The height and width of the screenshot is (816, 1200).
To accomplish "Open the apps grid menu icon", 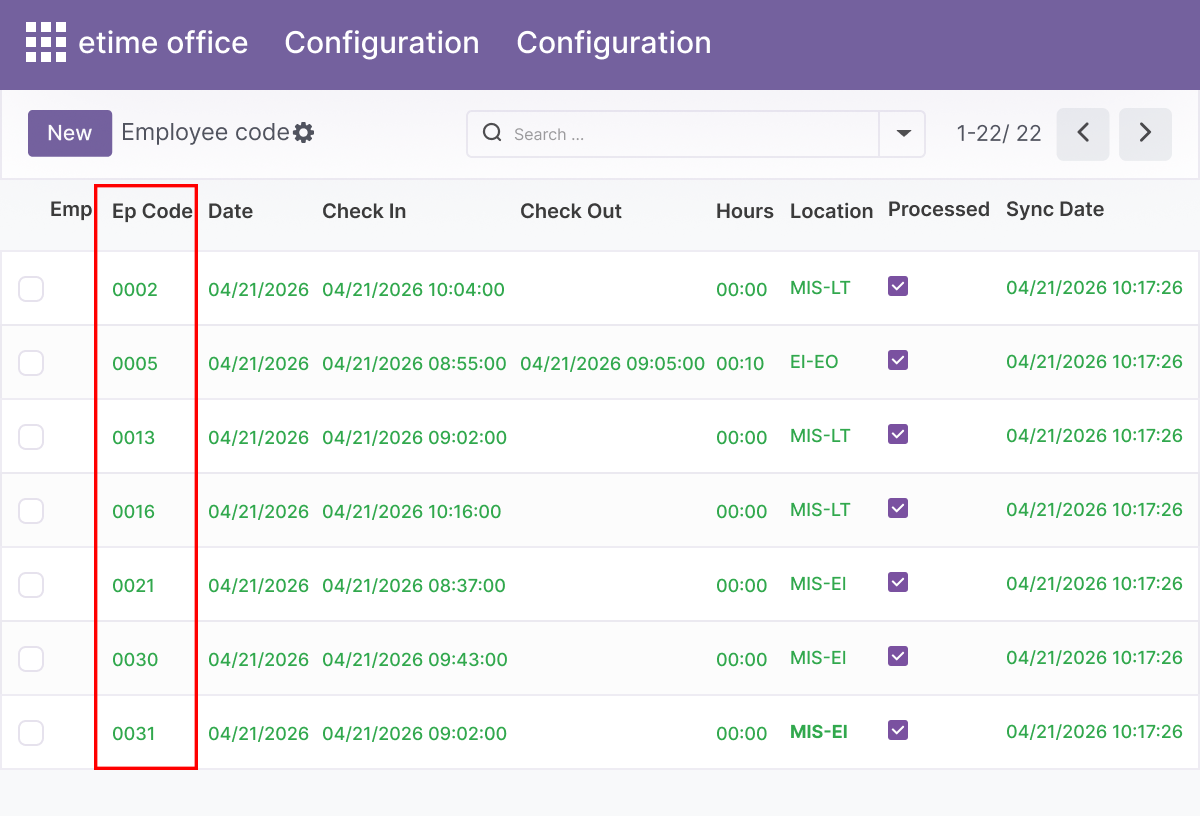I will [x=45, y=43].
